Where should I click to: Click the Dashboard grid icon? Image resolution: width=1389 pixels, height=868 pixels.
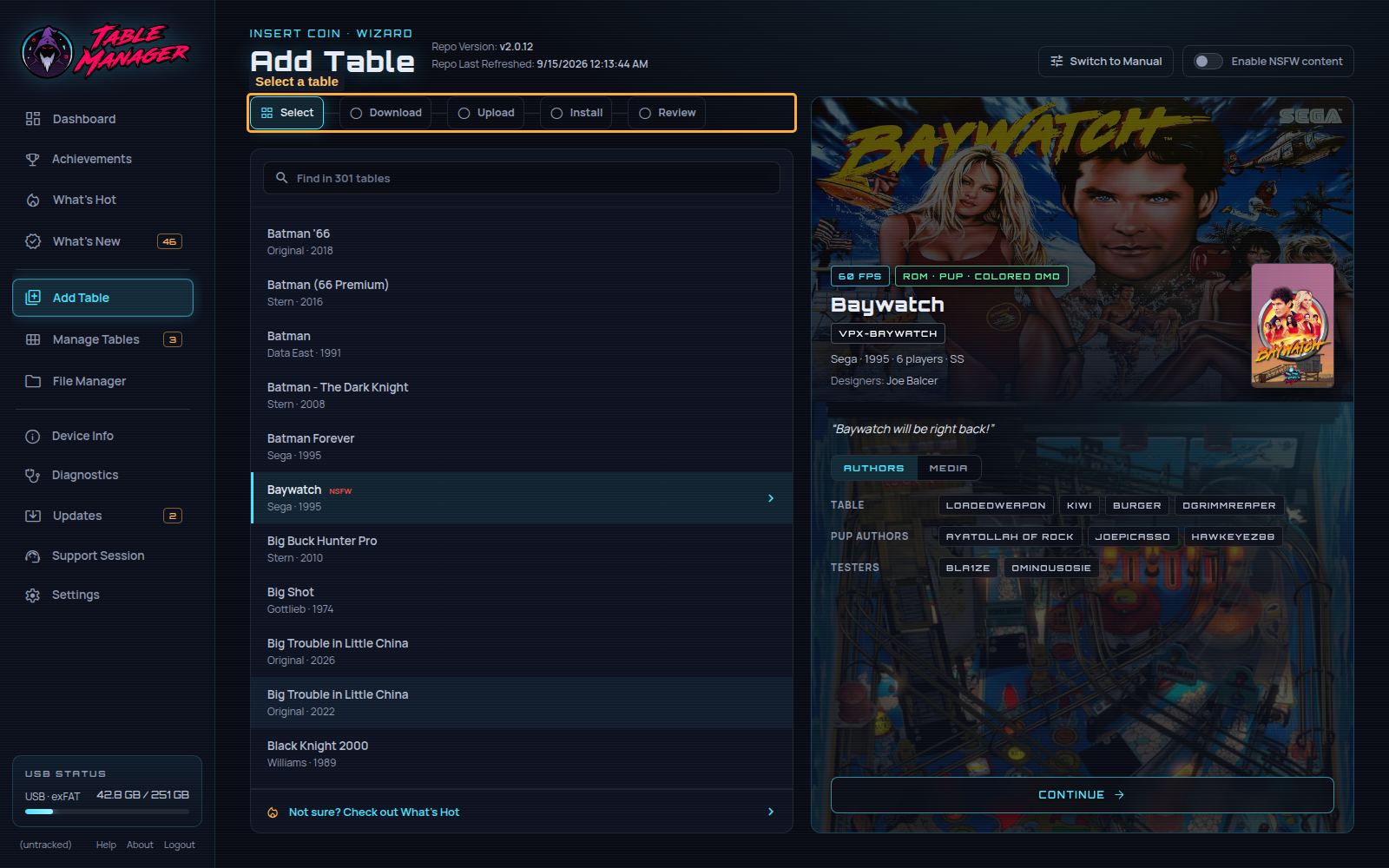click(33, 119)
